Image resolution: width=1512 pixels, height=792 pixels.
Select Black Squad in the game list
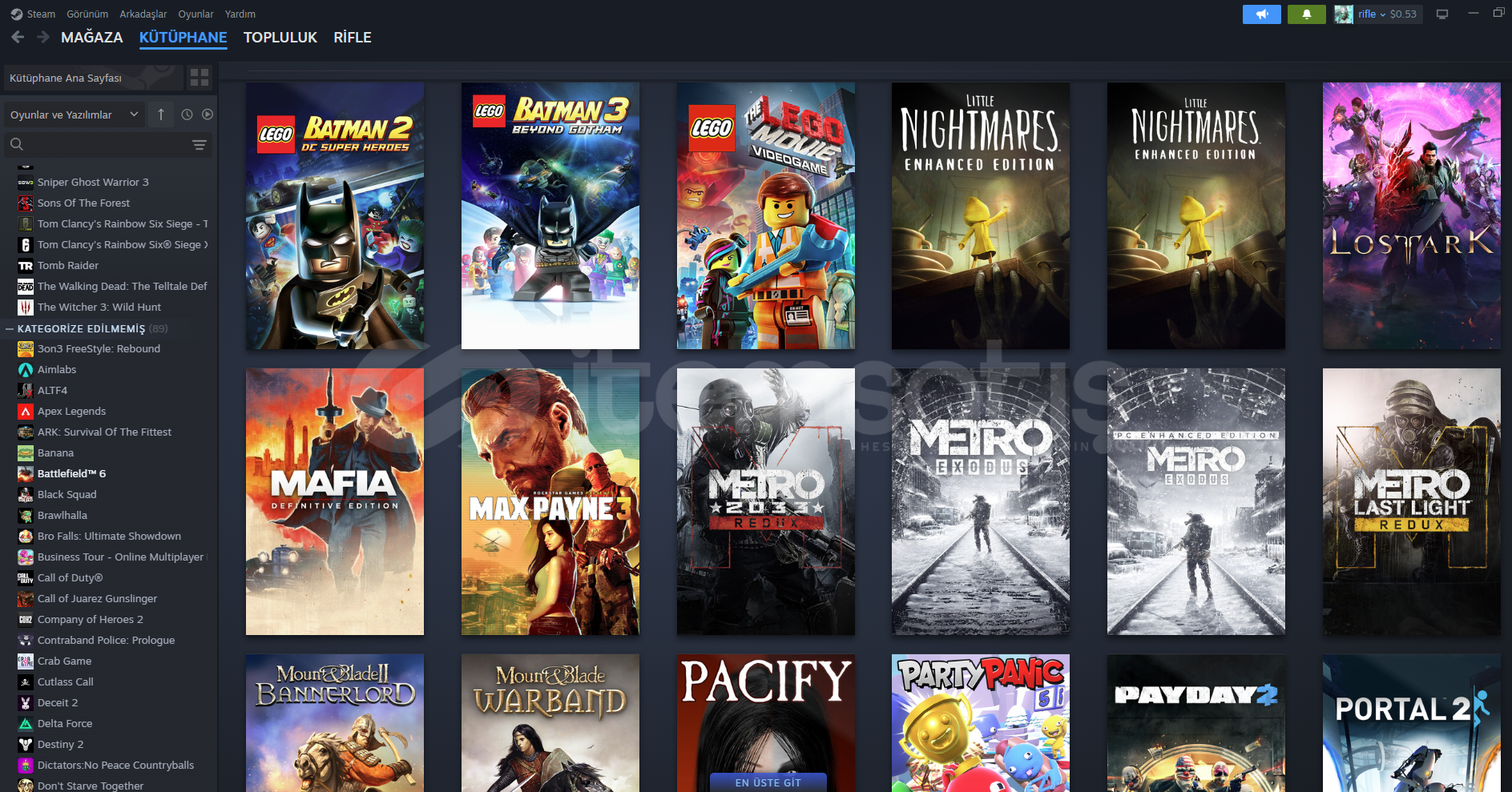[x=67, y=494]
